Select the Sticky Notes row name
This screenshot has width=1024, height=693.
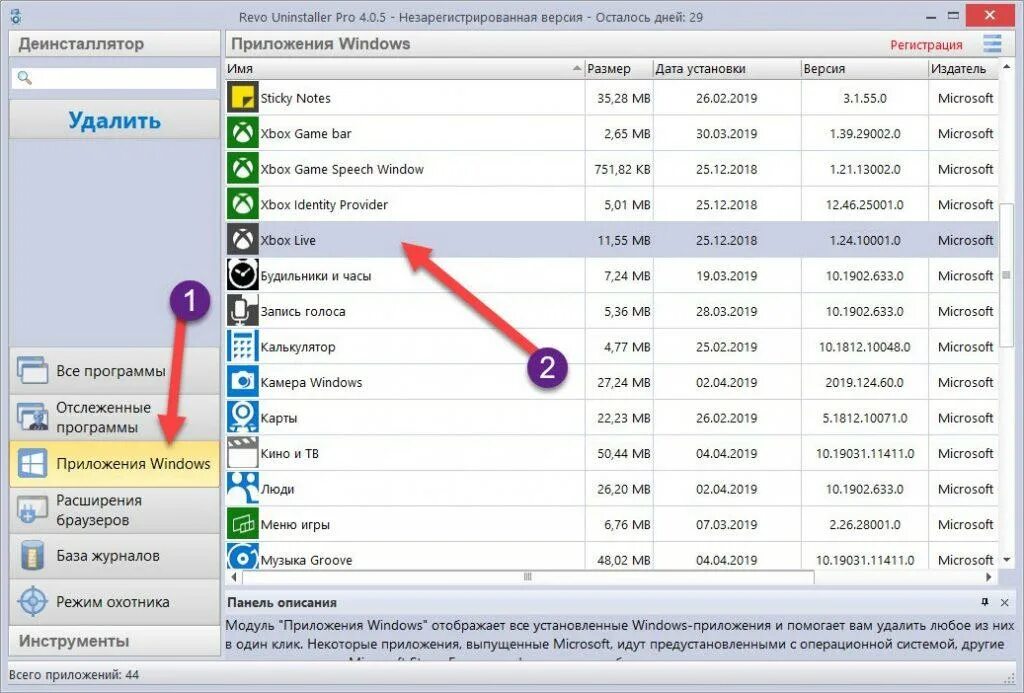click(x=295, y=98)
